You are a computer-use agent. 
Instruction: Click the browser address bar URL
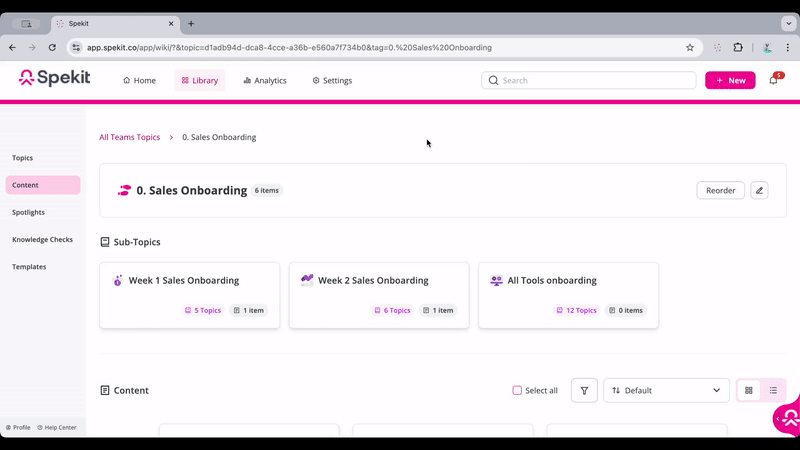click(x=289, y=47)
